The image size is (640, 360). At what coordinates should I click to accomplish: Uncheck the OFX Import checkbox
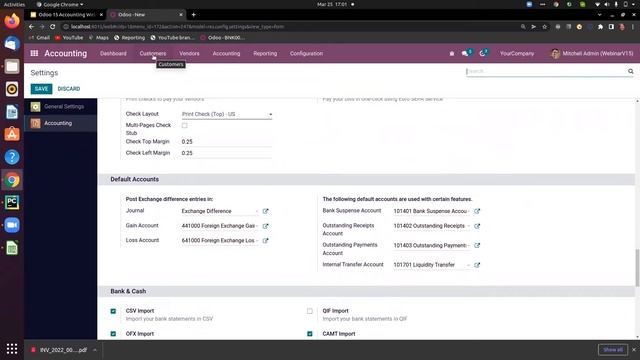coord(113,334)
